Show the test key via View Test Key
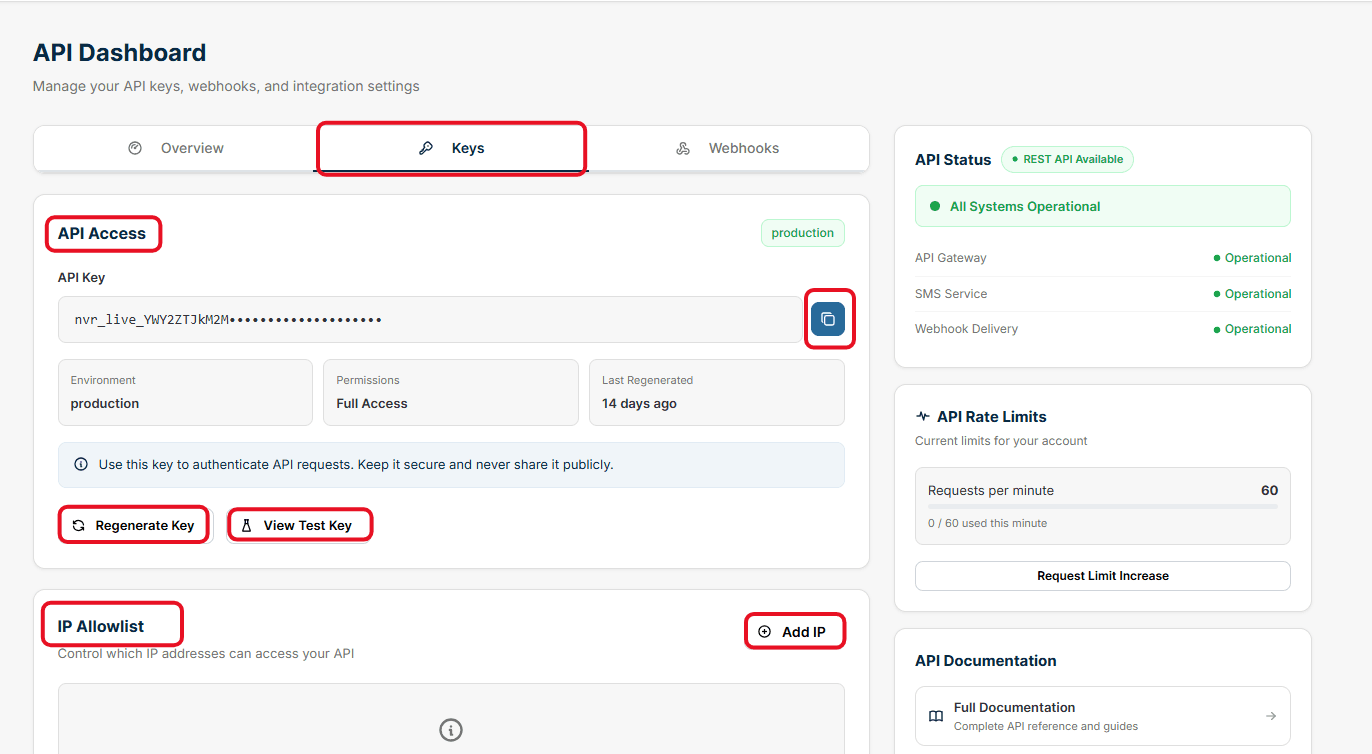1372x754 pixels. point(300,525)
